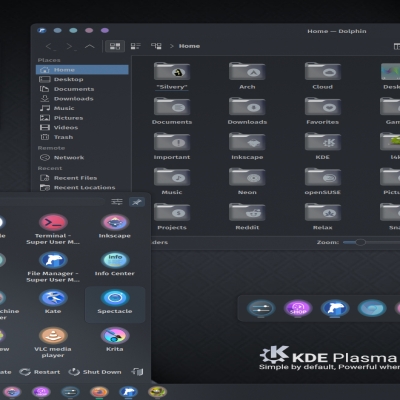
Task: Launch Inkscape from the launcher
Action: pyautogui.click(x=115, y=226)
